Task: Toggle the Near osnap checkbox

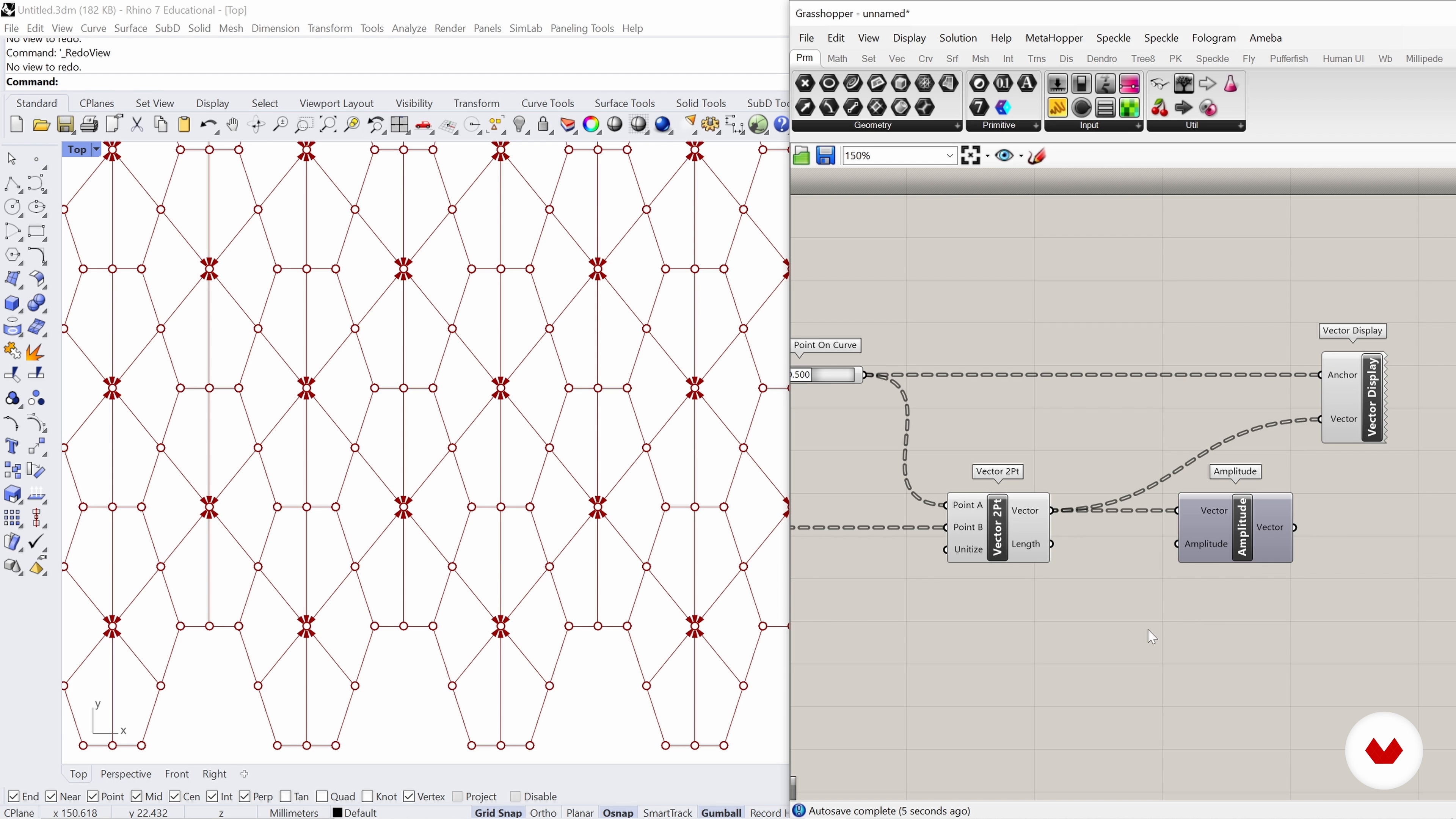Action: [x=51, y=796]
